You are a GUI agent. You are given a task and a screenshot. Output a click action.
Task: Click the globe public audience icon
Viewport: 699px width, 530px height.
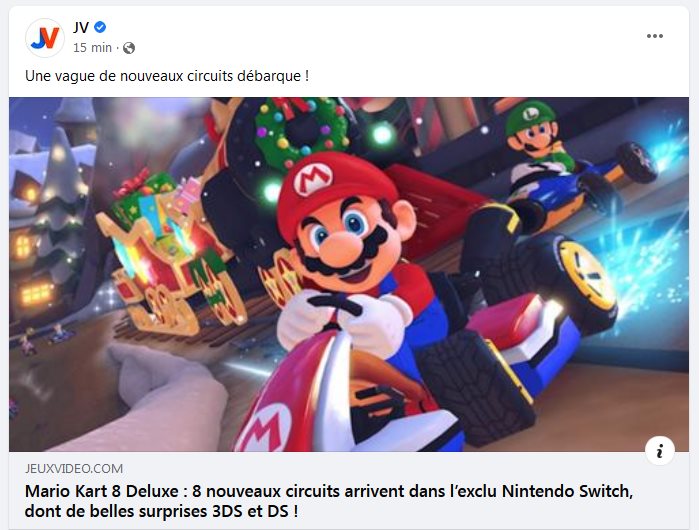point(129,48)
